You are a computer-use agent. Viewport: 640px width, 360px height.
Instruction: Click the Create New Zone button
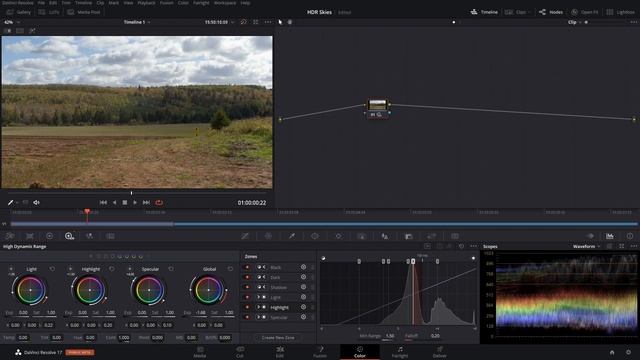tap(278, 338)
